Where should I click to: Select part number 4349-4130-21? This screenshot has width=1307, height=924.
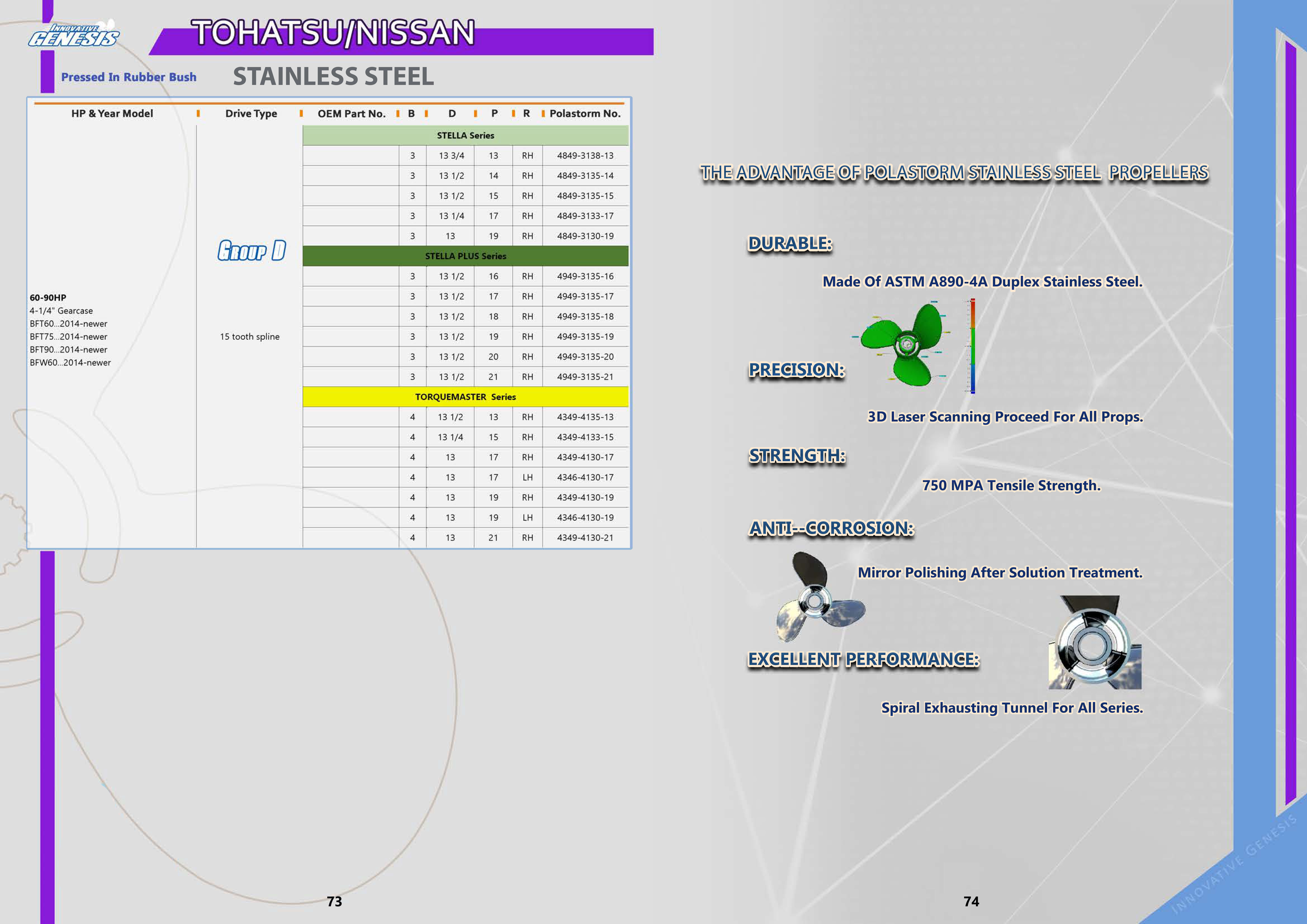point(585,538)
